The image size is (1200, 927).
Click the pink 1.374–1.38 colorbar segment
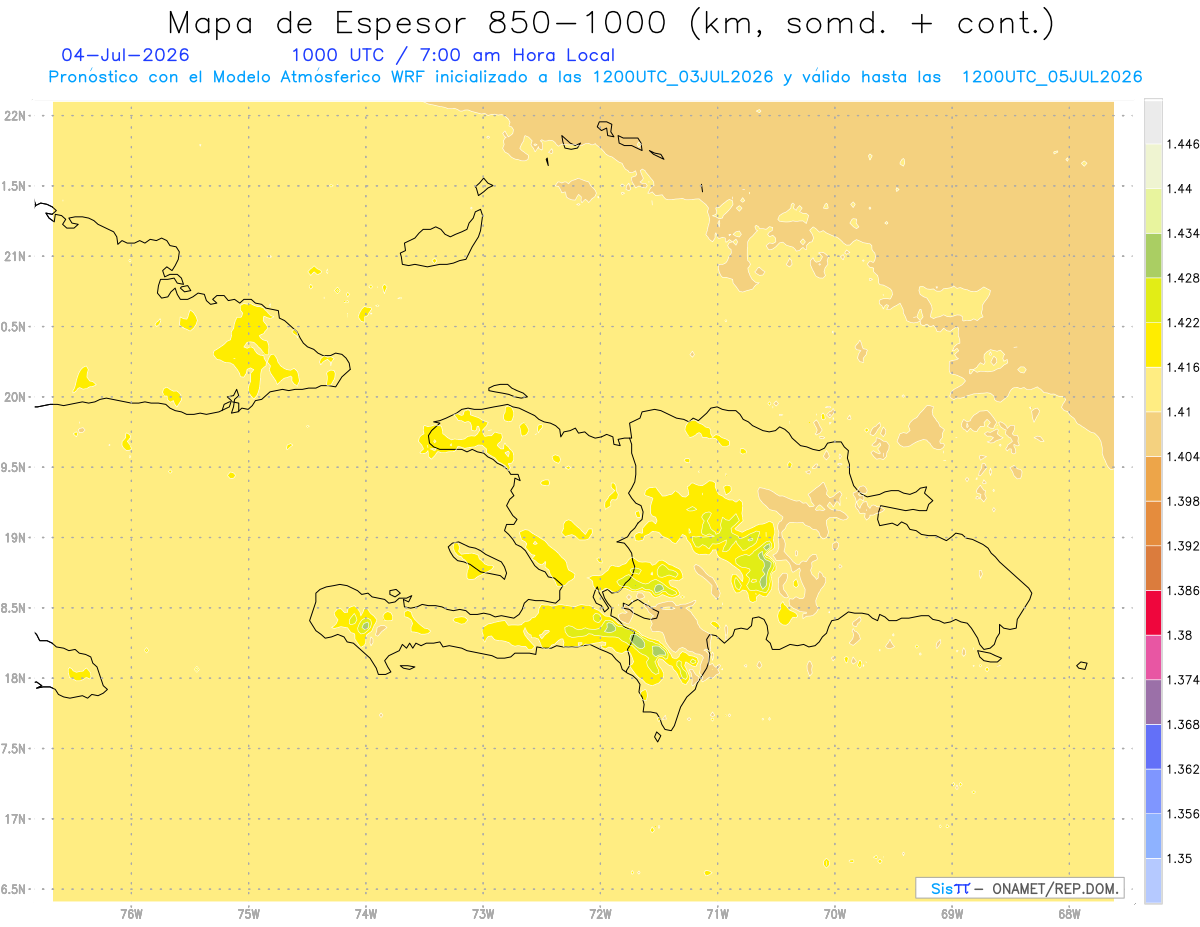(x=1153, y=657)
